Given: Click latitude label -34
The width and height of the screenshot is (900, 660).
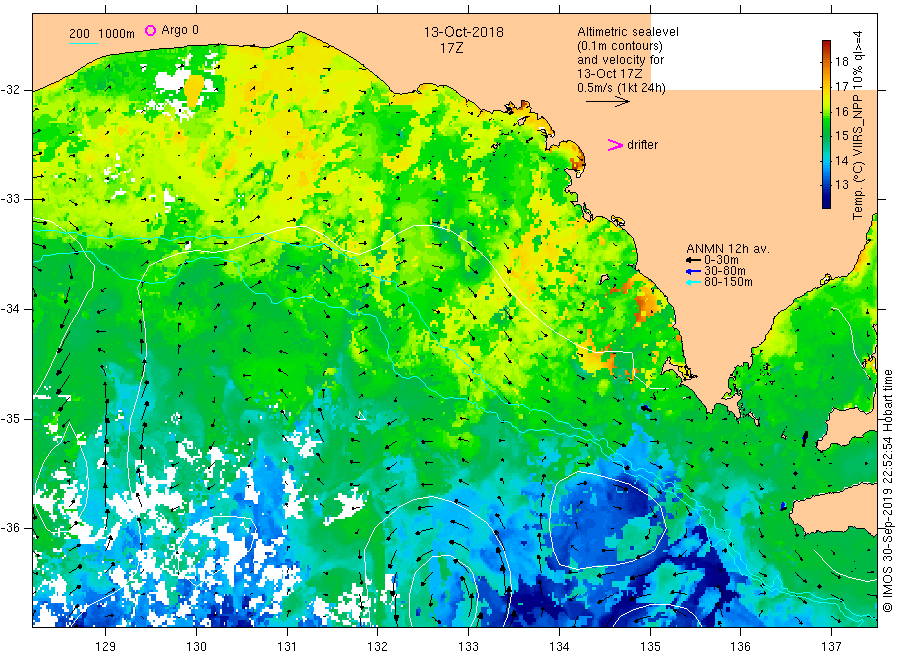Looking at the screenshot, I should [10, 309].
